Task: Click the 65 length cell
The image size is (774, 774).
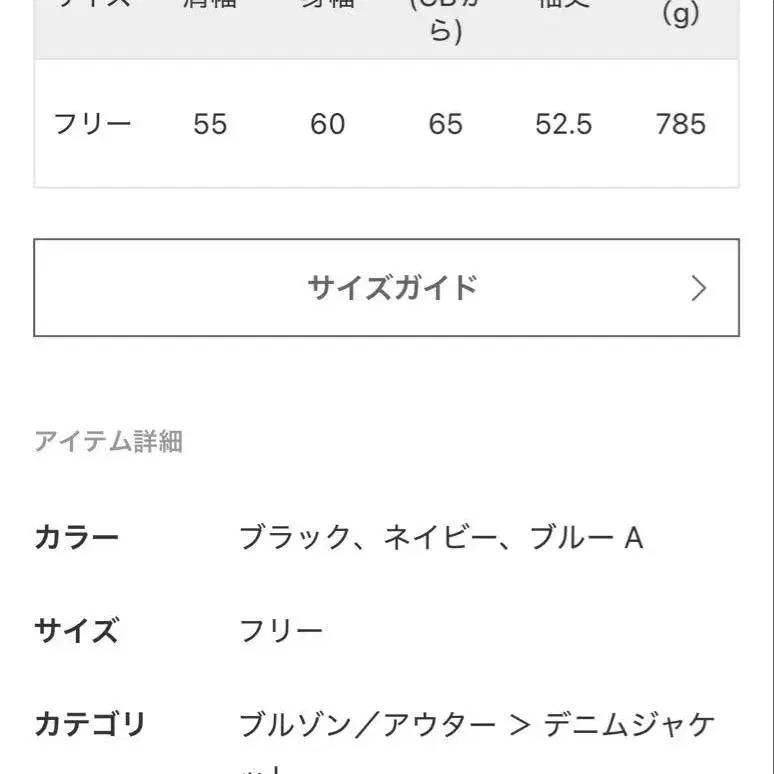Action: point(446,124)
